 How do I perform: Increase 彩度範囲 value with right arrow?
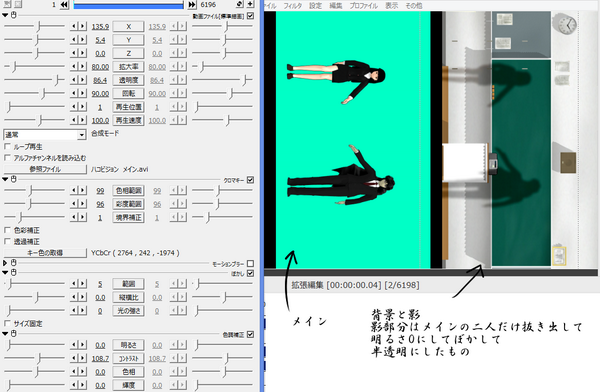83,204
